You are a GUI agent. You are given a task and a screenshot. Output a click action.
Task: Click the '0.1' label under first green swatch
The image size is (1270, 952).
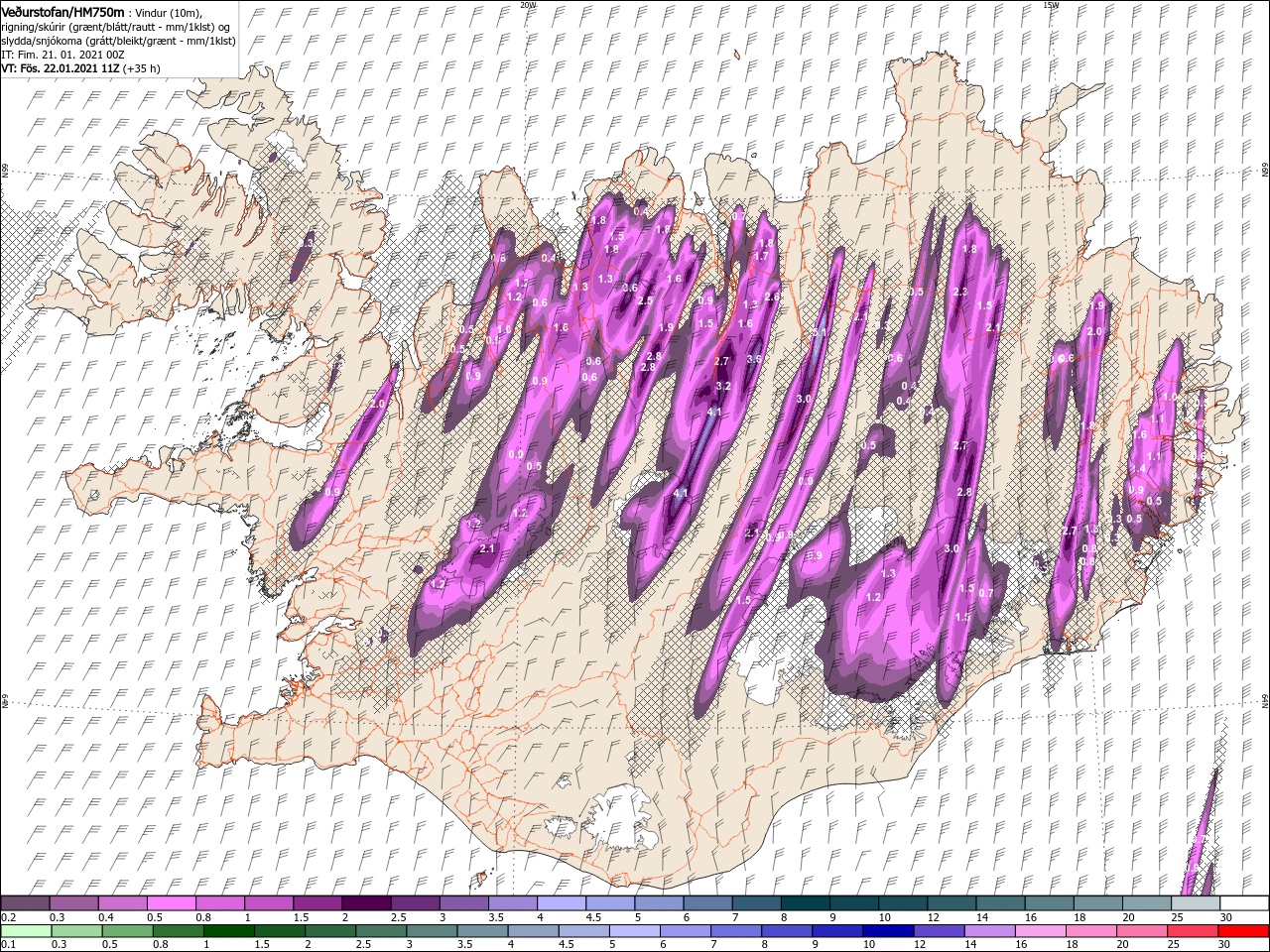[7, 945]
